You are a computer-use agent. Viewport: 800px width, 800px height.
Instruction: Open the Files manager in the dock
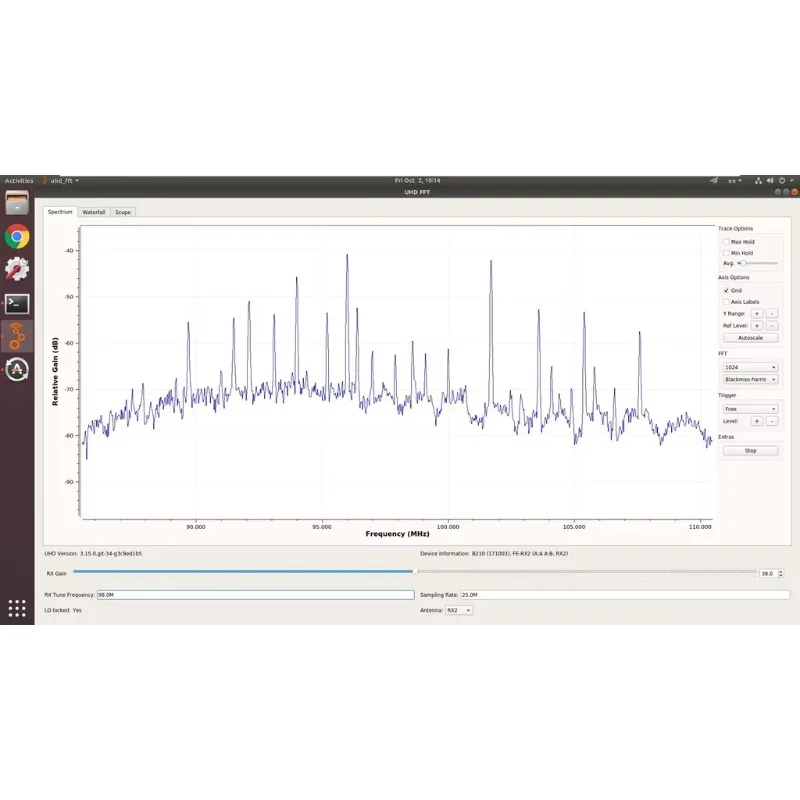(x=17, y=203)
